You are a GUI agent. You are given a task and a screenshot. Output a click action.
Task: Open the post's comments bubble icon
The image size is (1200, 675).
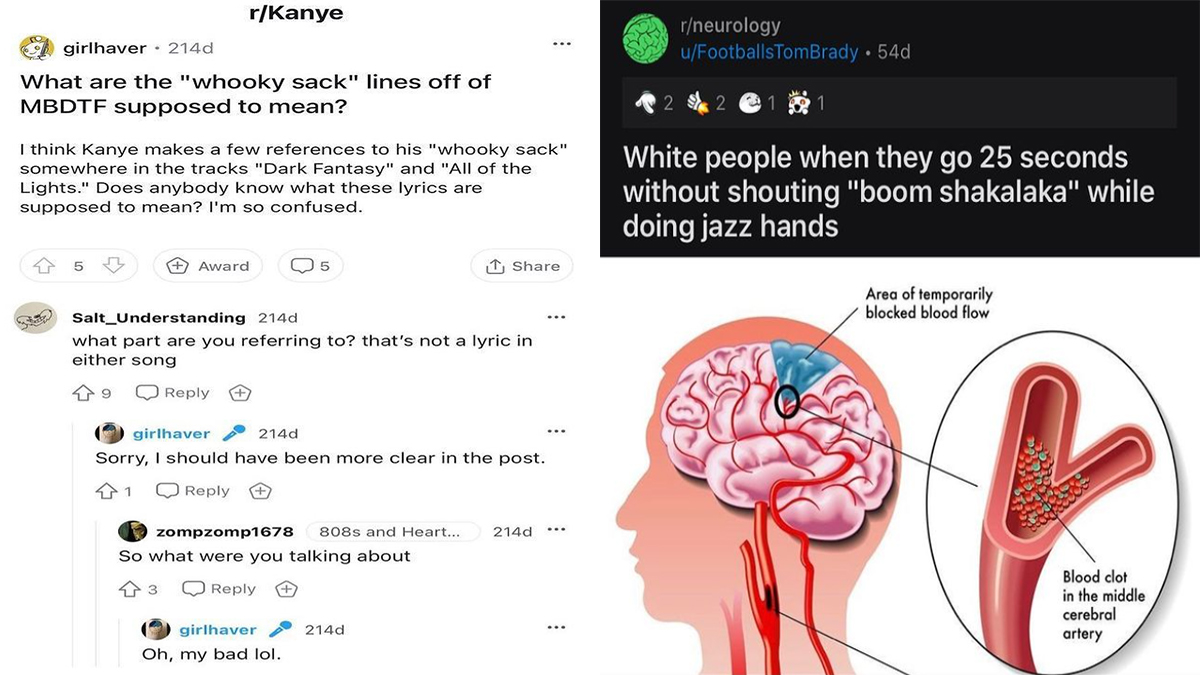point(302,265)
